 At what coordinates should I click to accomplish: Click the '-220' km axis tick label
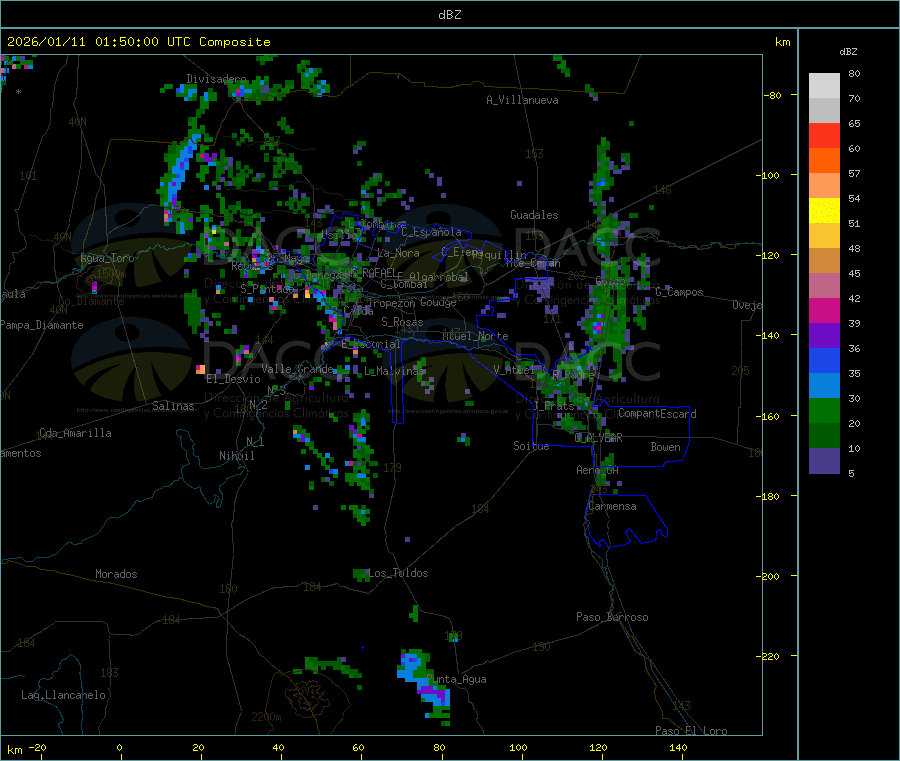770,657
